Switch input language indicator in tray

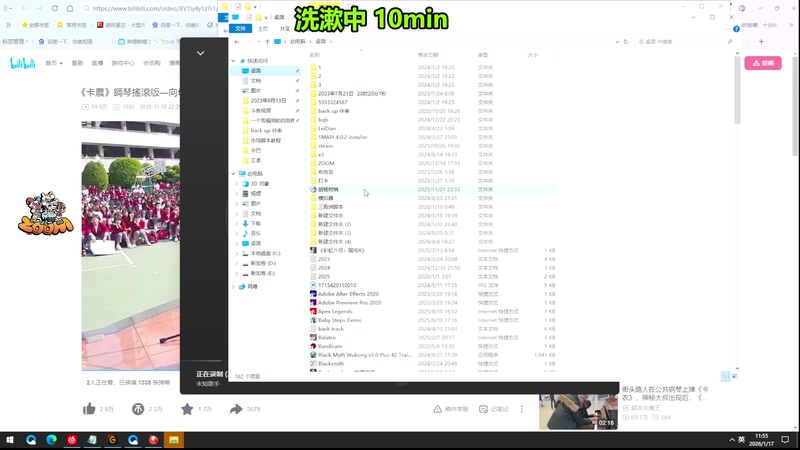742,440
